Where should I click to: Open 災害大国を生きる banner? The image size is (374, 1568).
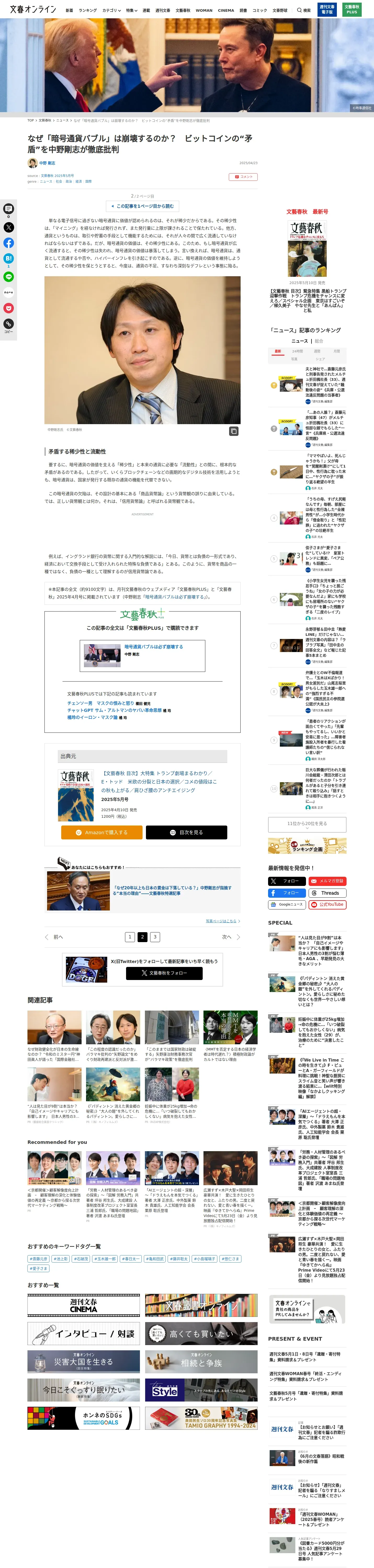(x=83, y=1362)
